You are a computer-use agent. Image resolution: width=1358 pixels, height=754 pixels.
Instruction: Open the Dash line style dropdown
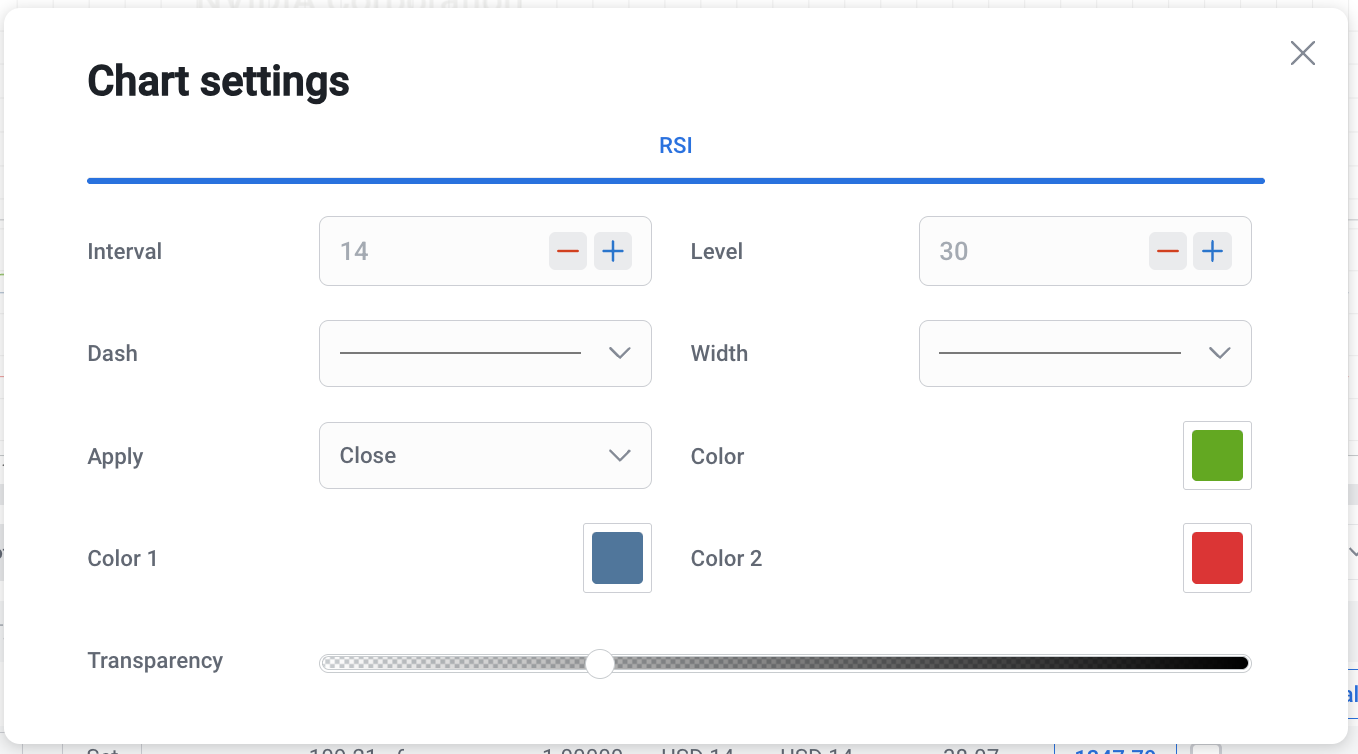point(485,353)
